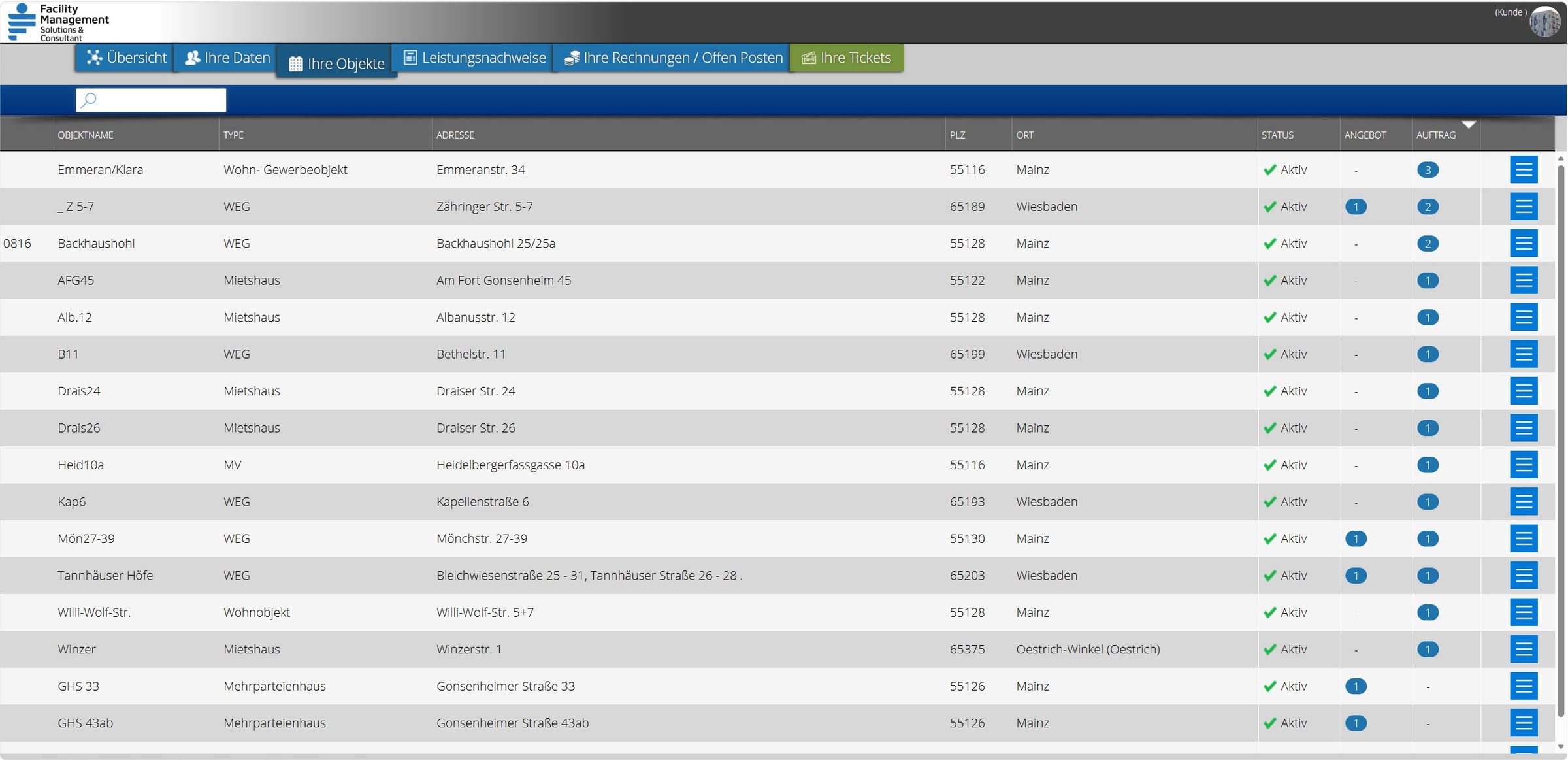Select the Ihre Objekte tab
1568x760 pixels.
pyautogui.click(x=336, y=63)
